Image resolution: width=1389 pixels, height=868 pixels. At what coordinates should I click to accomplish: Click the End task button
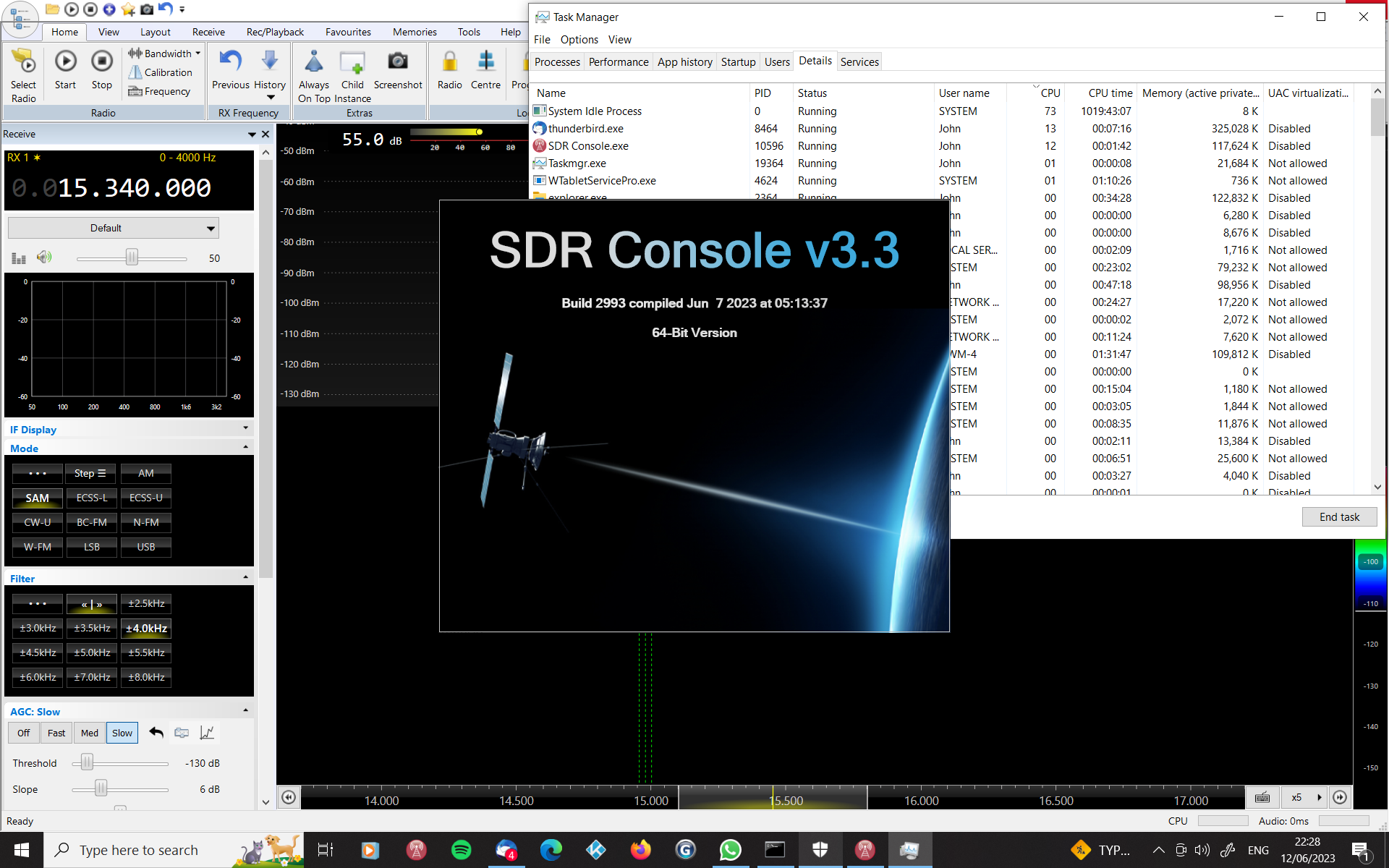[1338, 516]
